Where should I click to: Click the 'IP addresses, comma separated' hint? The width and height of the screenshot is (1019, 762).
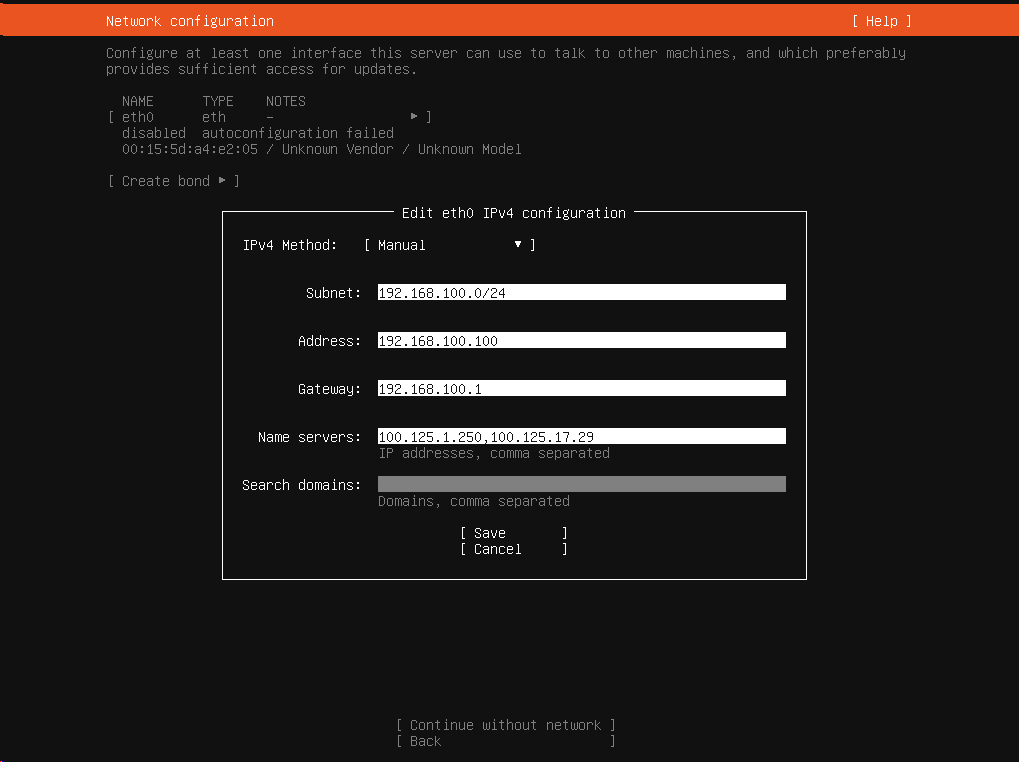tap(494, 453)
